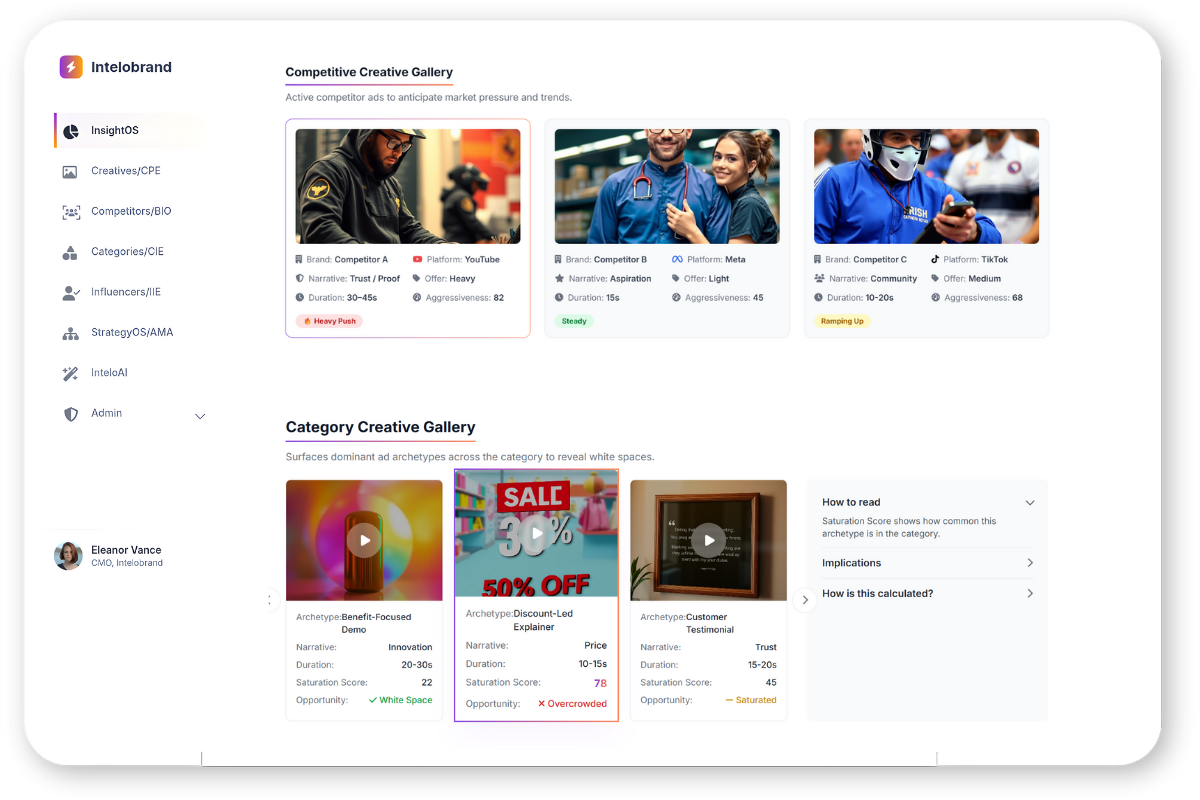1200x800 pixels.
Task: Play the Customer Testimonial video
Action: tap(709, 540)
